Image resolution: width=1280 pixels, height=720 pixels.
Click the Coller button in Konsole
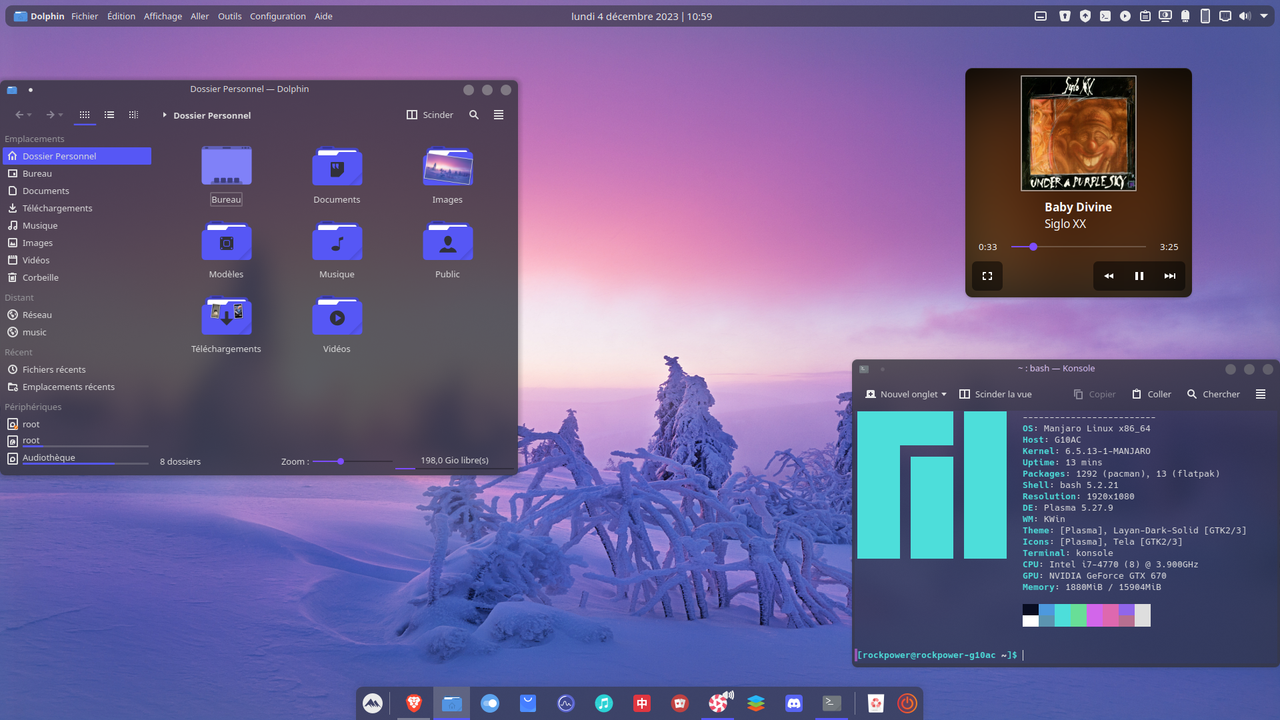pyautogui.click(x=1150, y=394)
